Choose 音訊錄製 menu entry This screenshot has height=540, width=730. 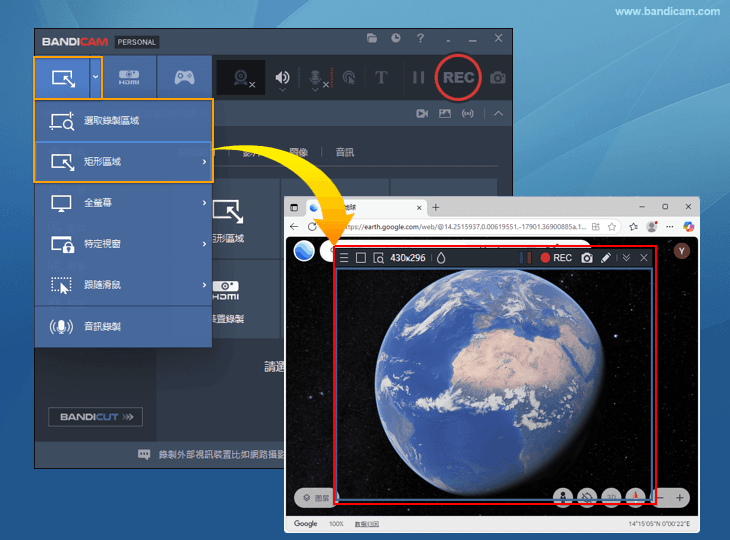coord(123,326)
